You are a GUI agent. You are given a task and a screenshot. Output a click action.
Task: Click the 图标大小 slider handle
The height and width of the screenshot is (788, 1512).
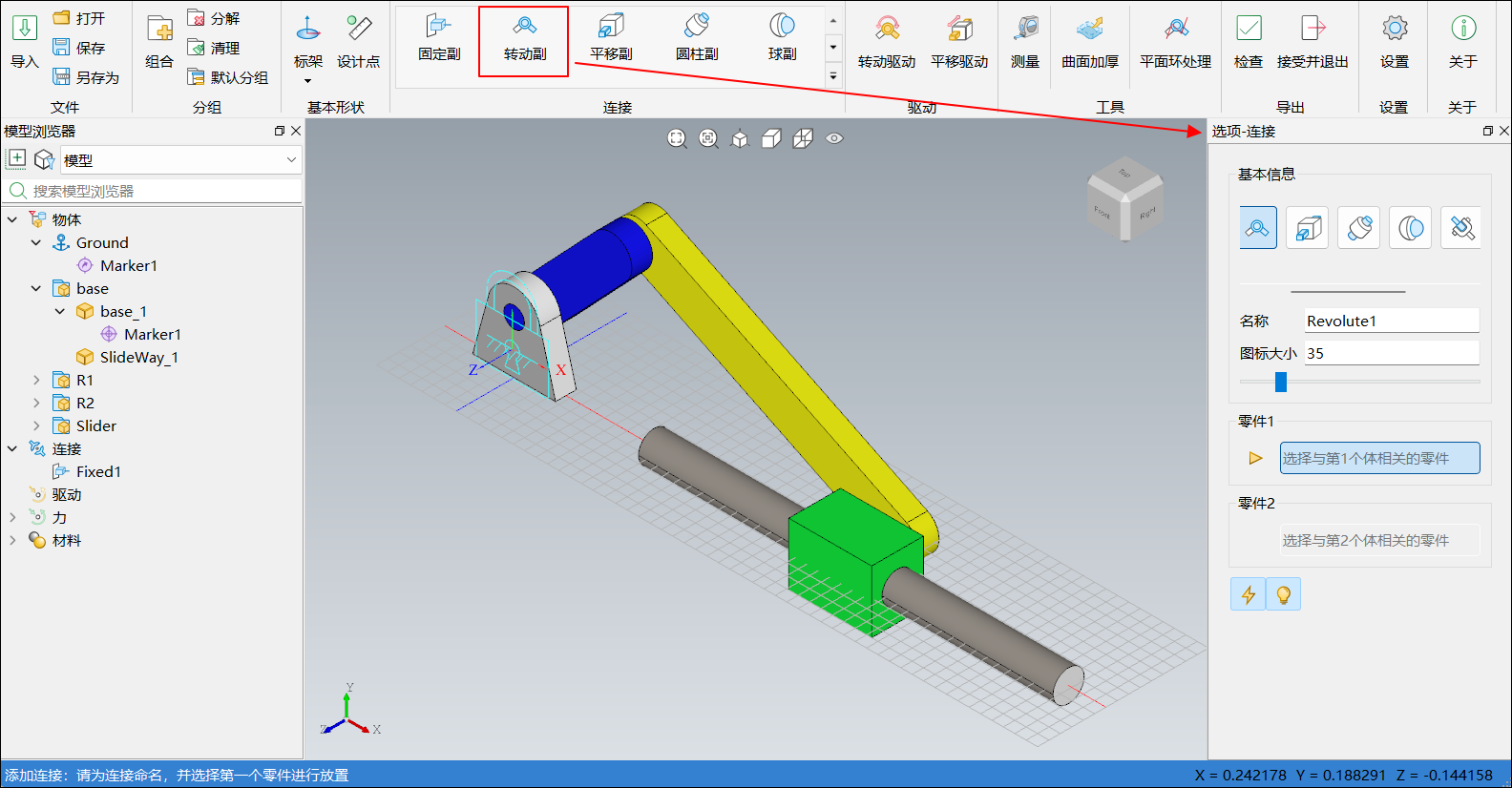1281,382
